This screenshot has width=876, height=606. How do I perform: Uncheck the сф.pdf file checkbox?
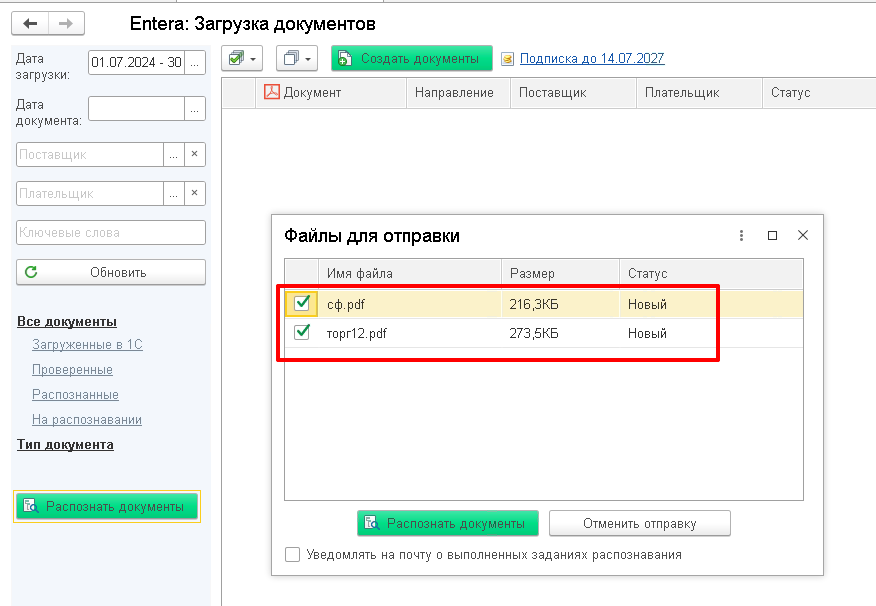pos(302,303)
